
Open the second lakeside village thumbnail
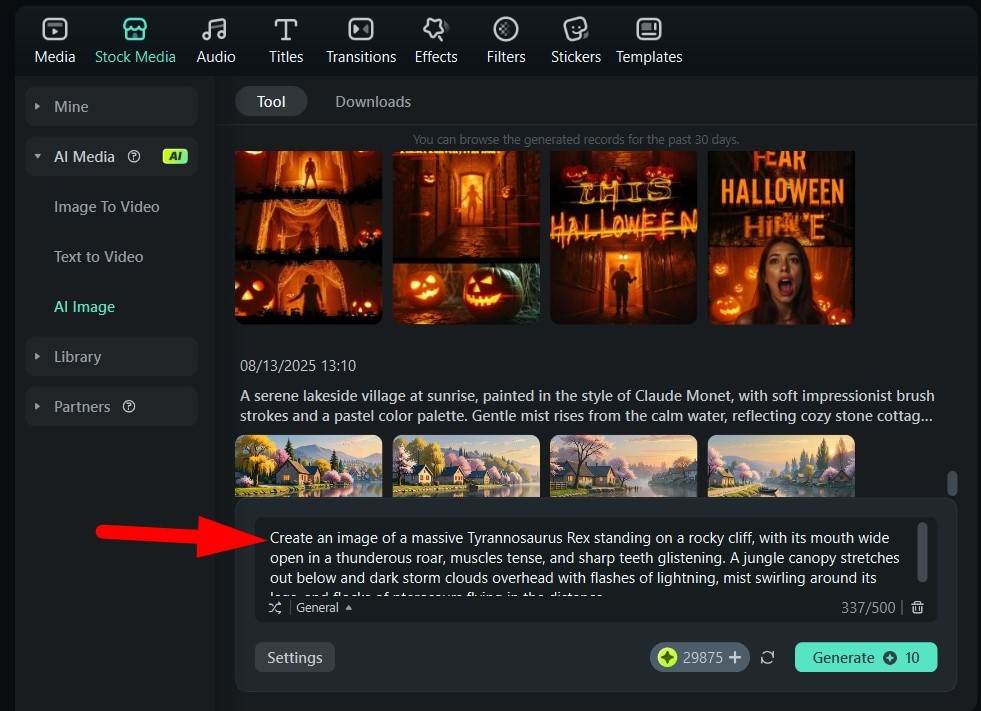[466, 466]
